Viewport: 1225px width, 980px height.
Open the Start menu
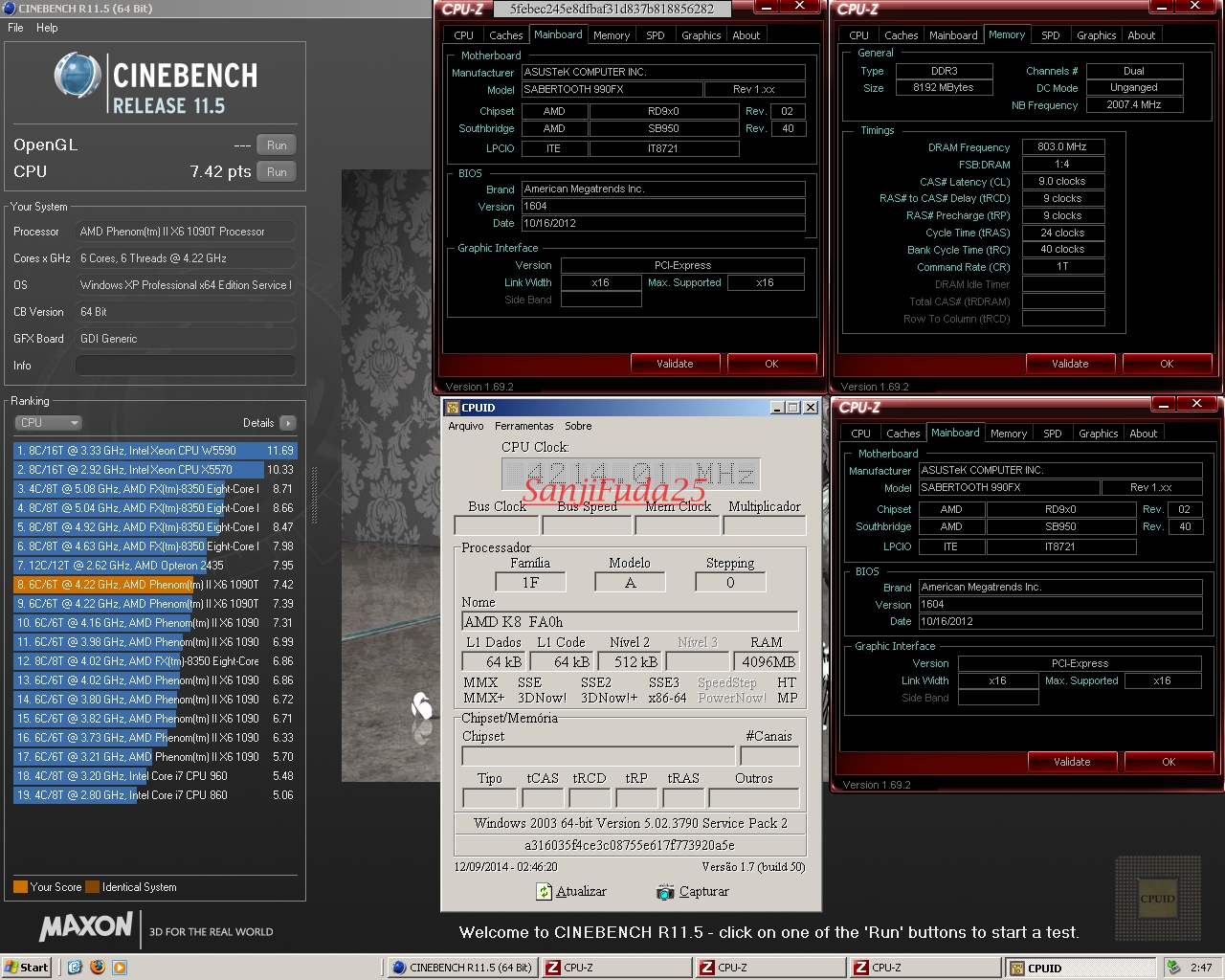pos(26,968)
